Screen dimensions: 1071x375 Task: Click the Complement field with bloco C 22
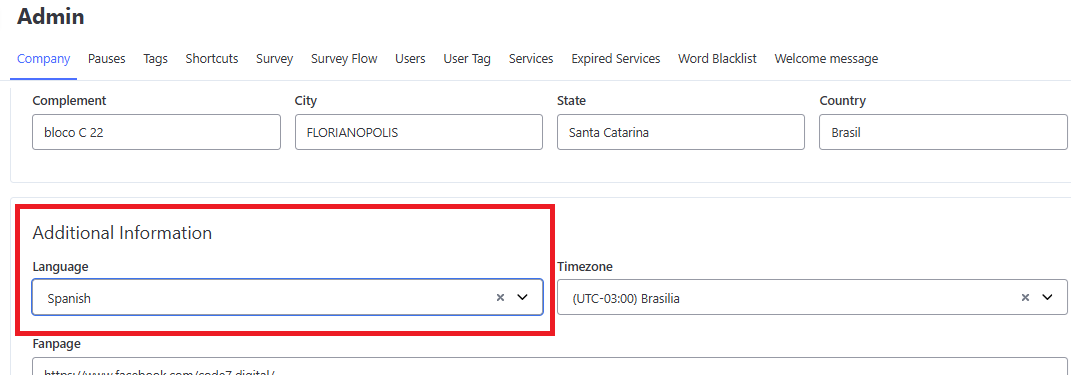pyautogui.click(x=156, y=132)
